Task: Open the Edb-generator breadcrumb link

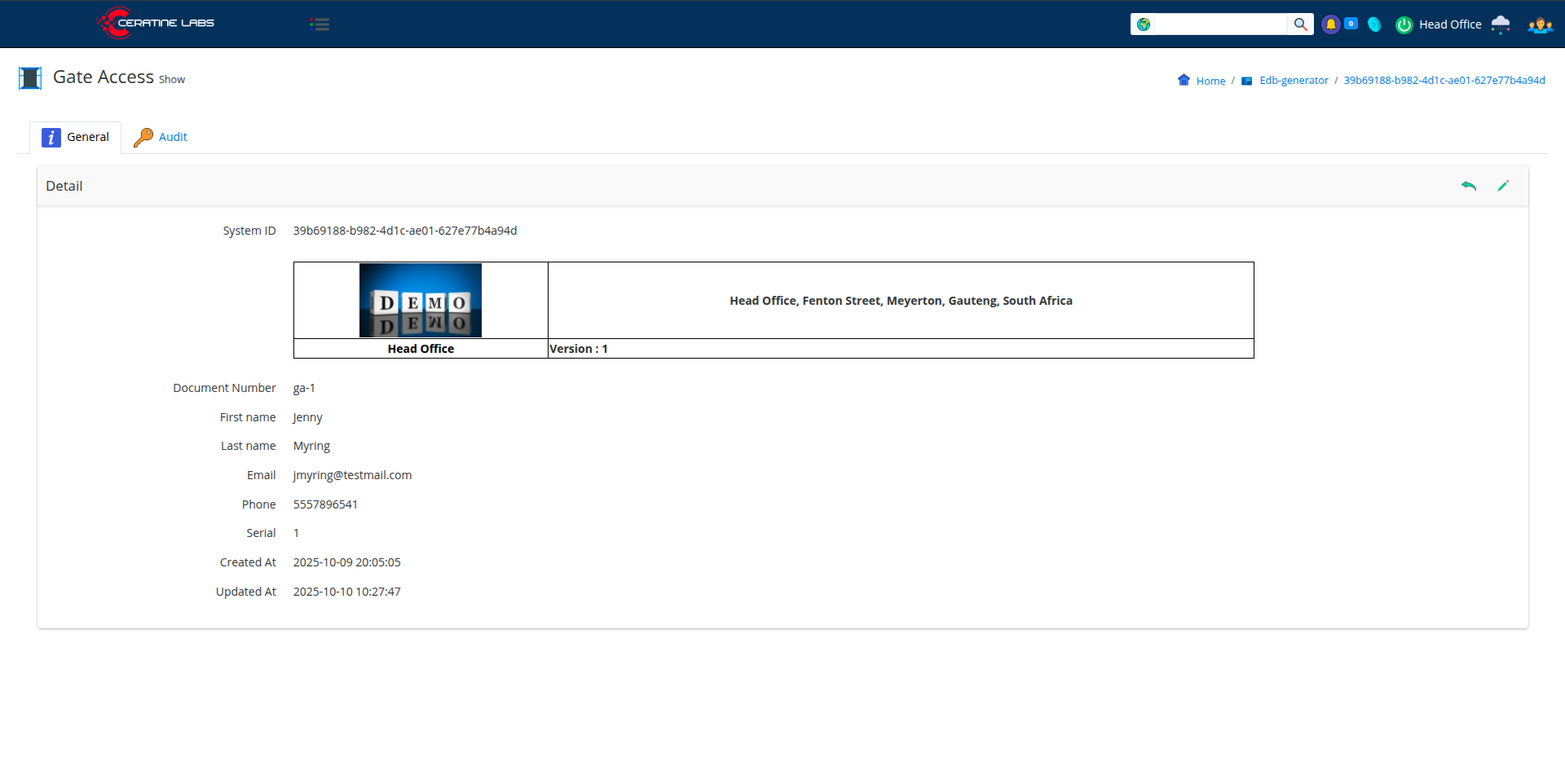Action: coord(1294,81)
